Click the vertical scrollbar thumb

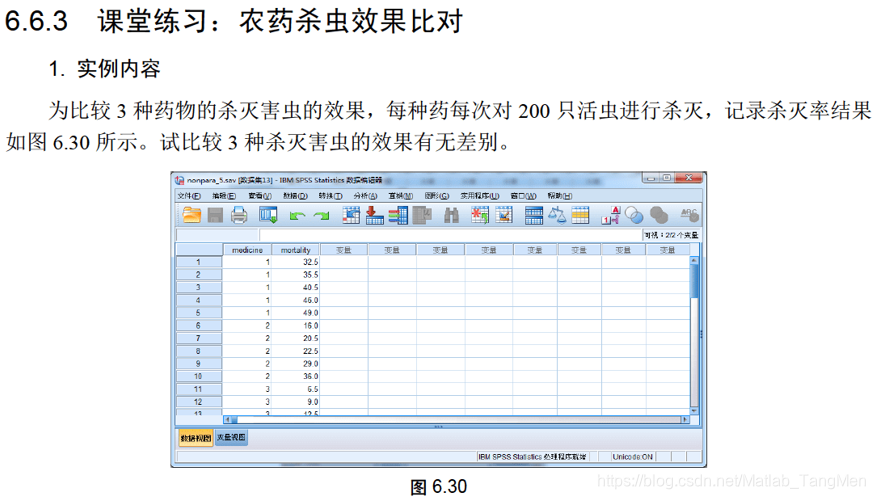[694, 281]
